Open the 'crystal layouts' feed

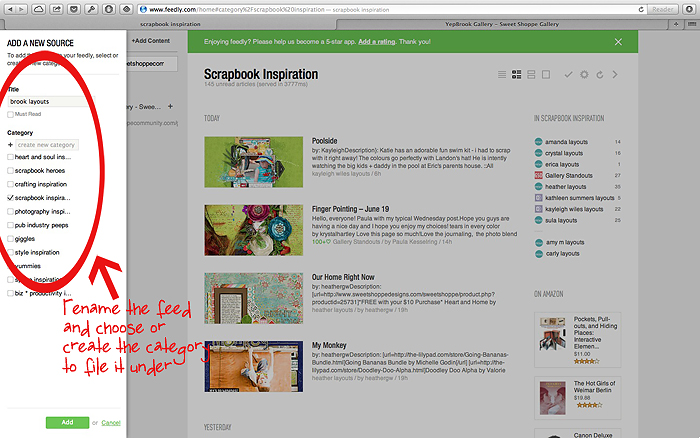[564, 153]
